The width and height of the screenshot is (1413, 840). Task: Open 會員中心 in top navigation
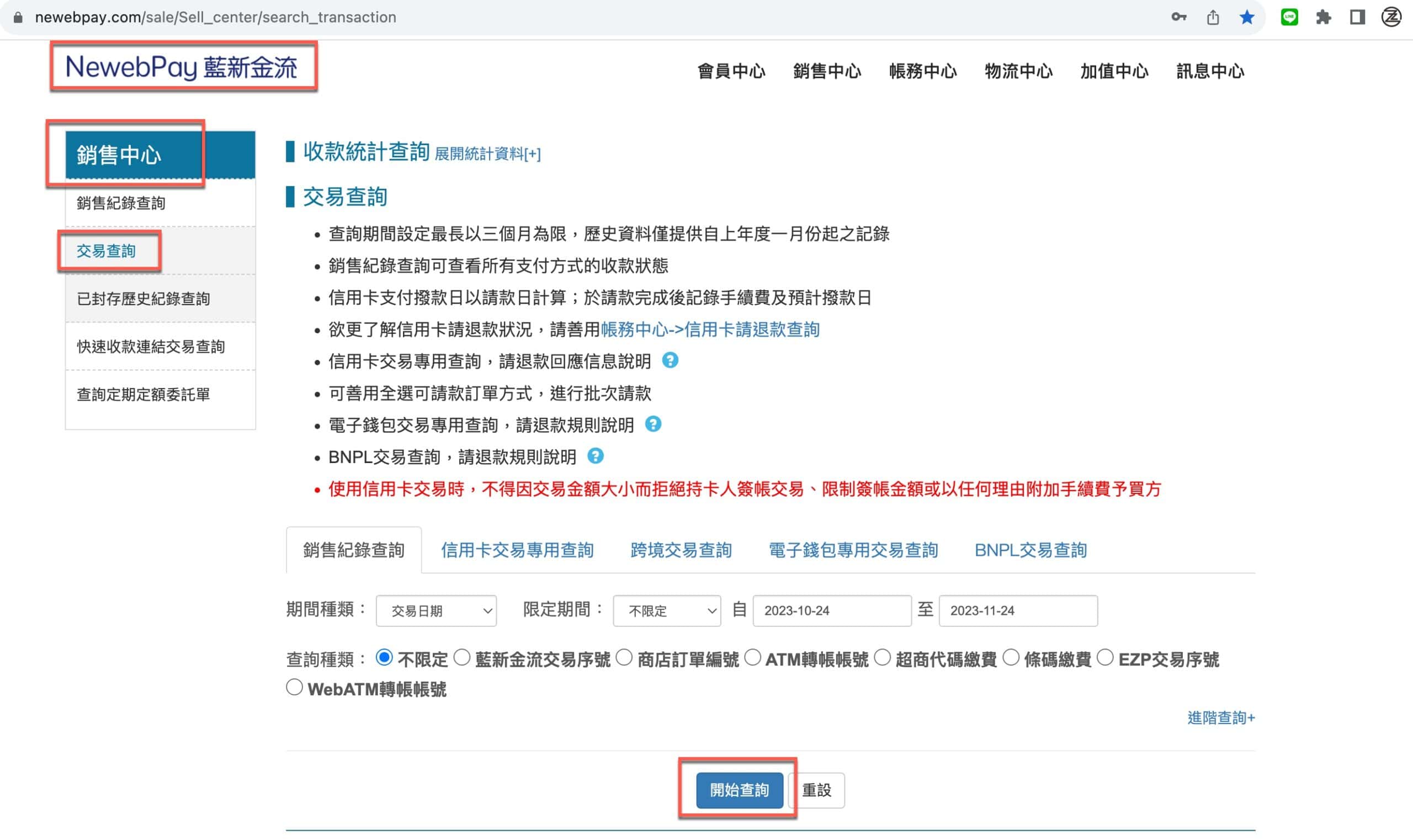[x=731, y=71]
